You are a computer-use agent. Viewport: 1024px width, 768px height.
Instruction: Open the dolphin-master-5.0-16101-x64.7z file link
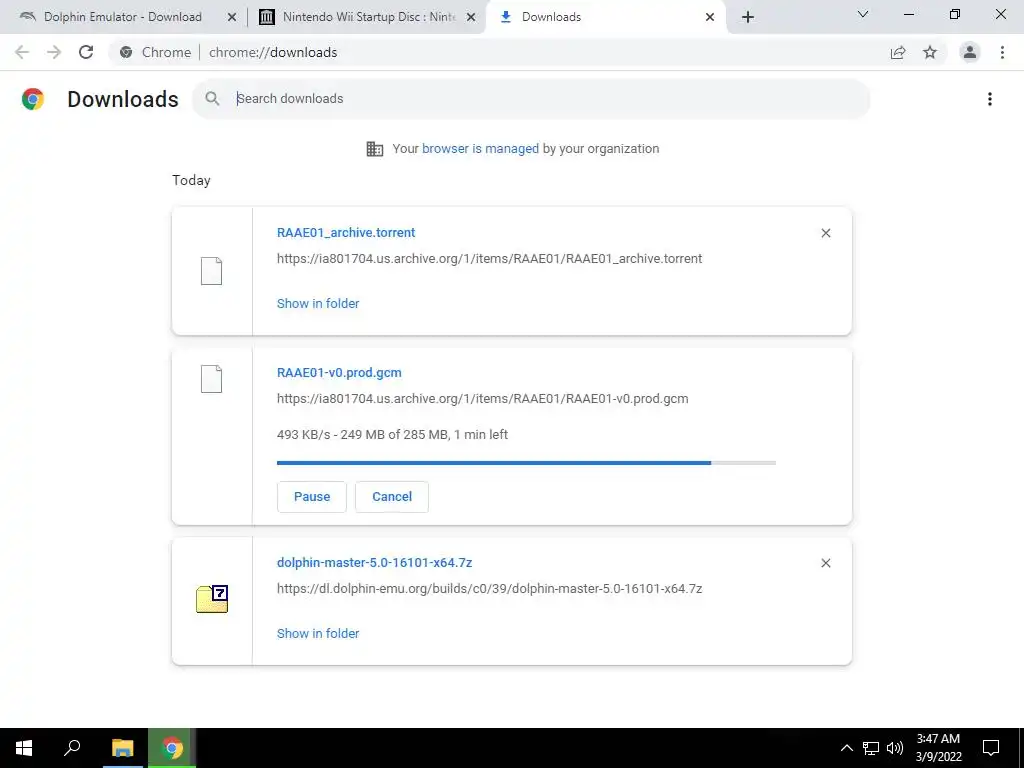374,563
